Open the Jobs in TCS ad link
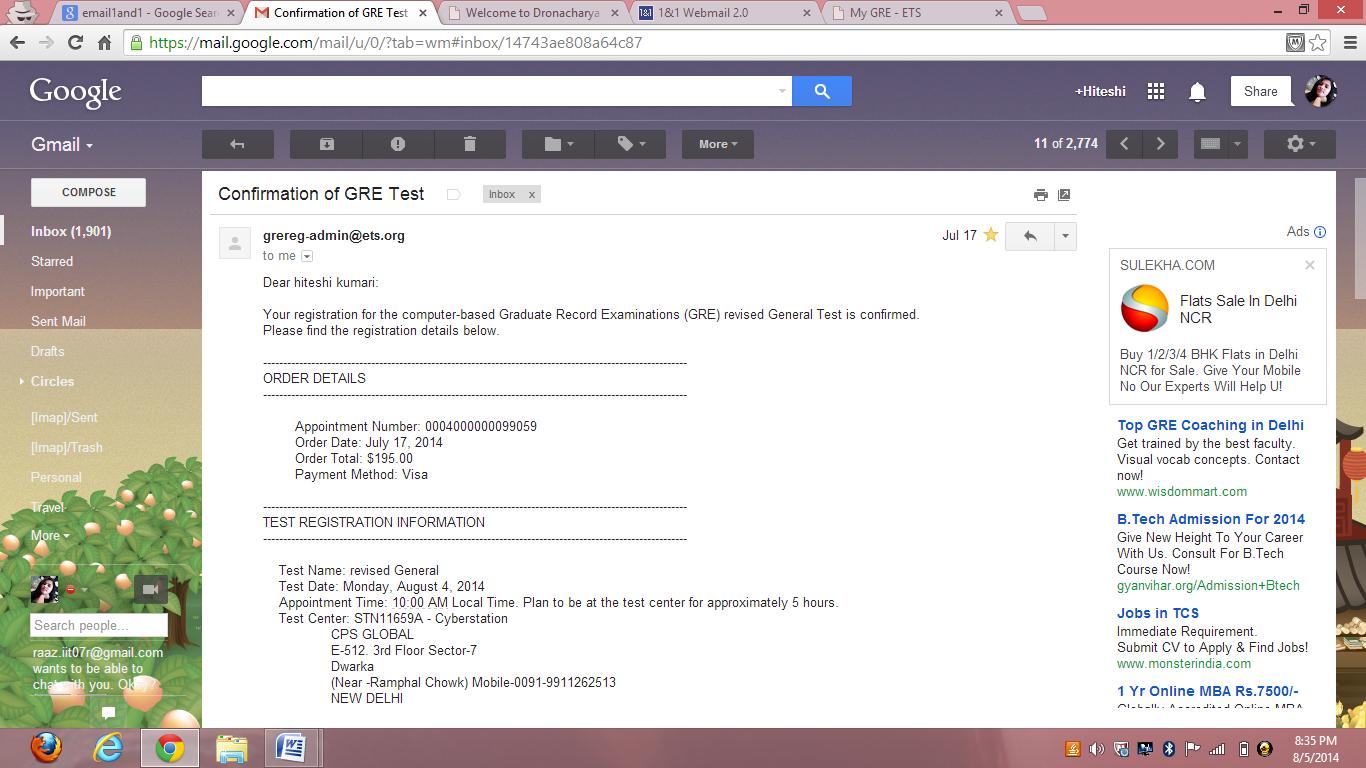Viewport: 1366px width, 768px height. pyautogui.click(x=1158, y=613)
